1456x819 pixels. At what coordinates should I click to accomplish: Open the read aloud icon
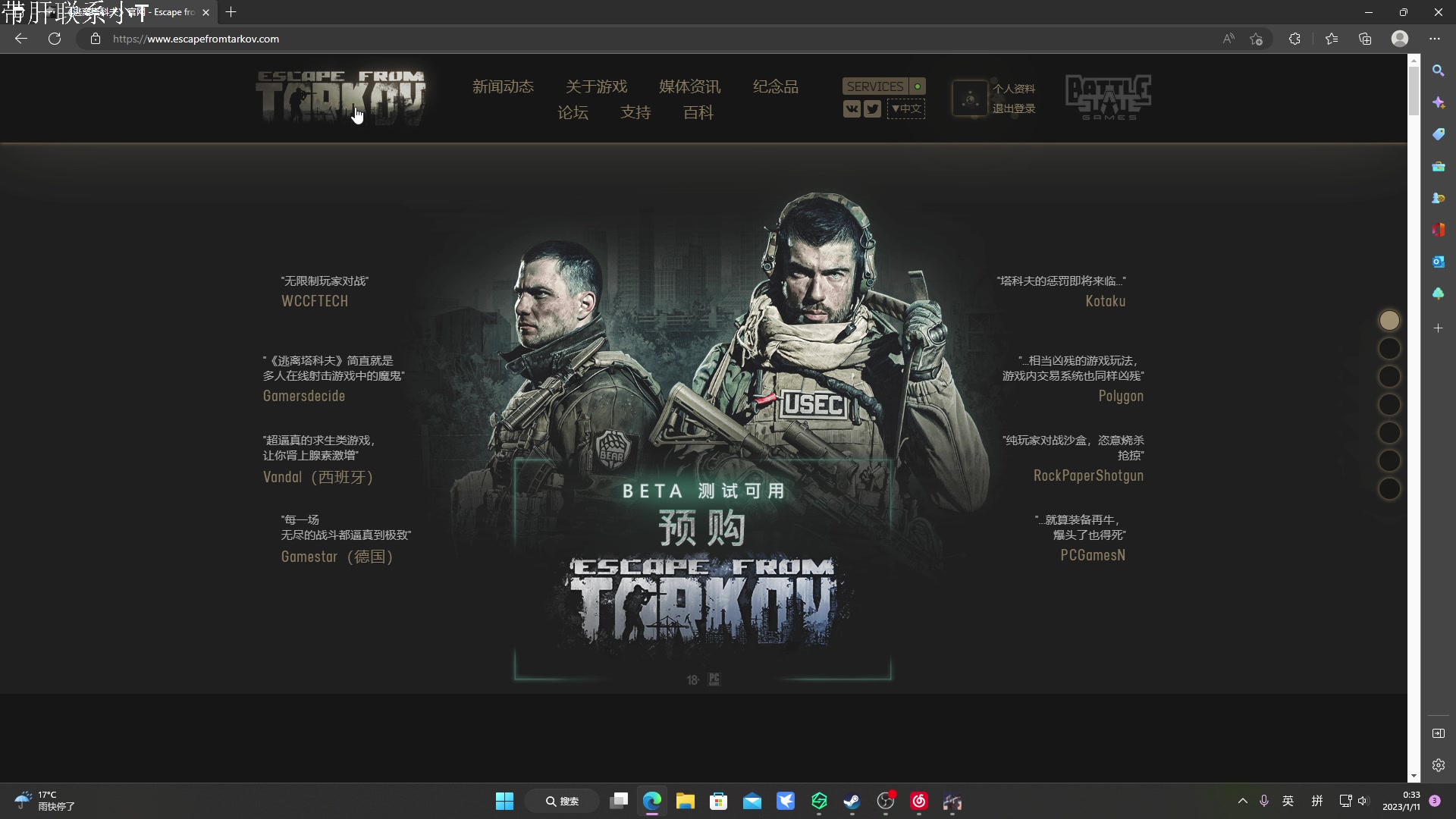point(1228,39)
